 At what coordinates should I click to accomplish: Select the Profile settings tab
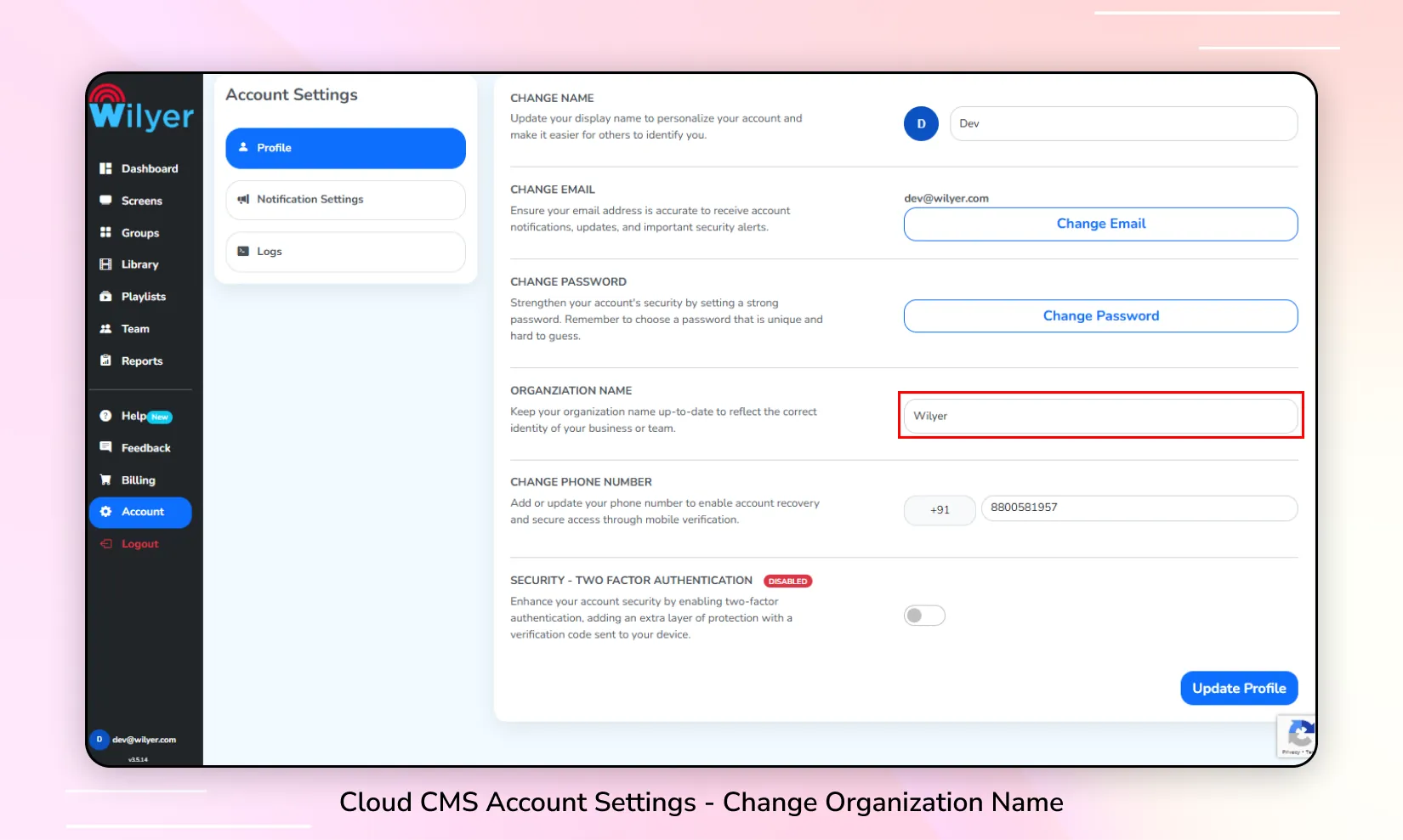click(345, 148)
